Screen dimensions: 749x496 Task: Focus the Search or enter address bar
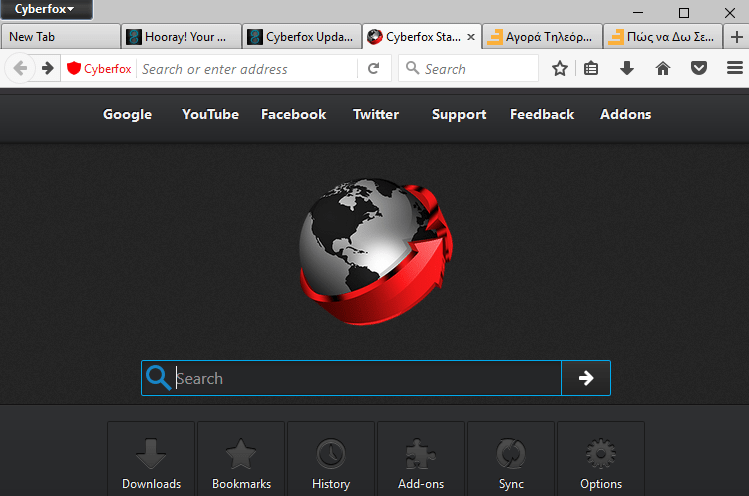coord(247,69)
